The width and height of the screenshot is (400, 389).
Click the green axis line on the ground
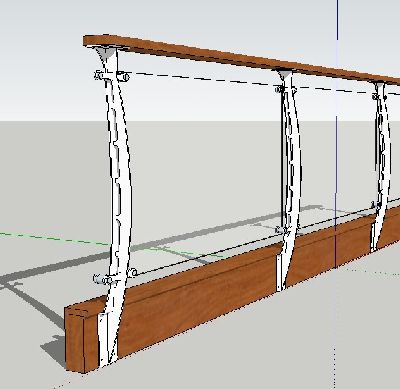(x=53, y=238)
